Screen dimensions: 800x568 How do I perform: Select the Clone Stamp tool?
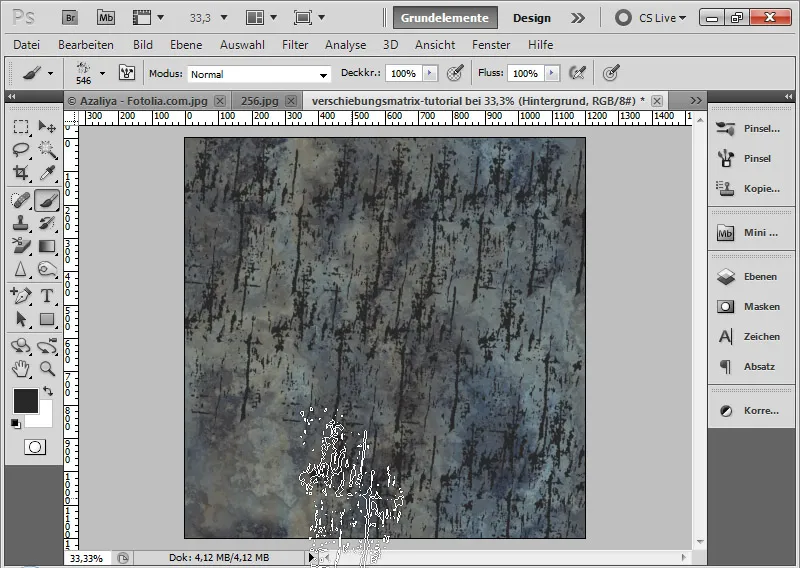(20, 223)
